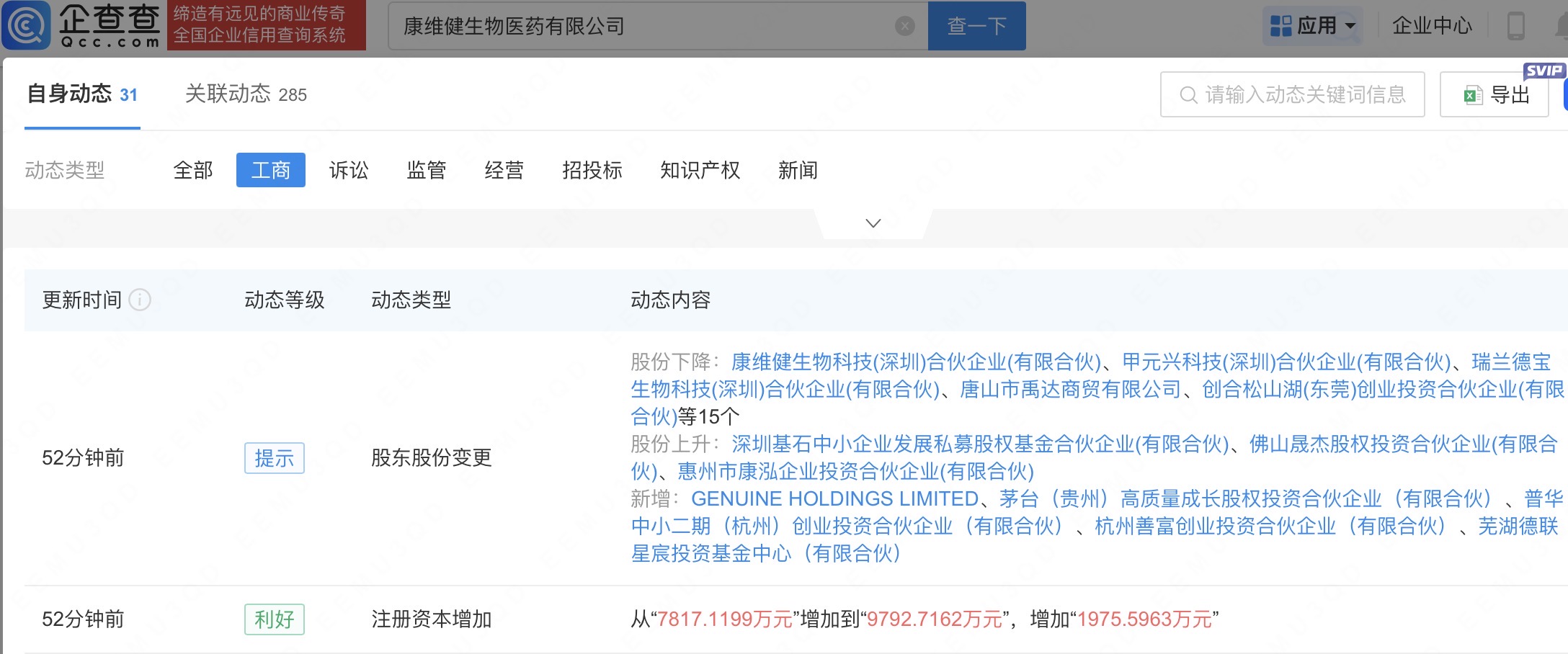Select the 全部 dynamic type filter
Screen dimensions: 1568x654
193,170
